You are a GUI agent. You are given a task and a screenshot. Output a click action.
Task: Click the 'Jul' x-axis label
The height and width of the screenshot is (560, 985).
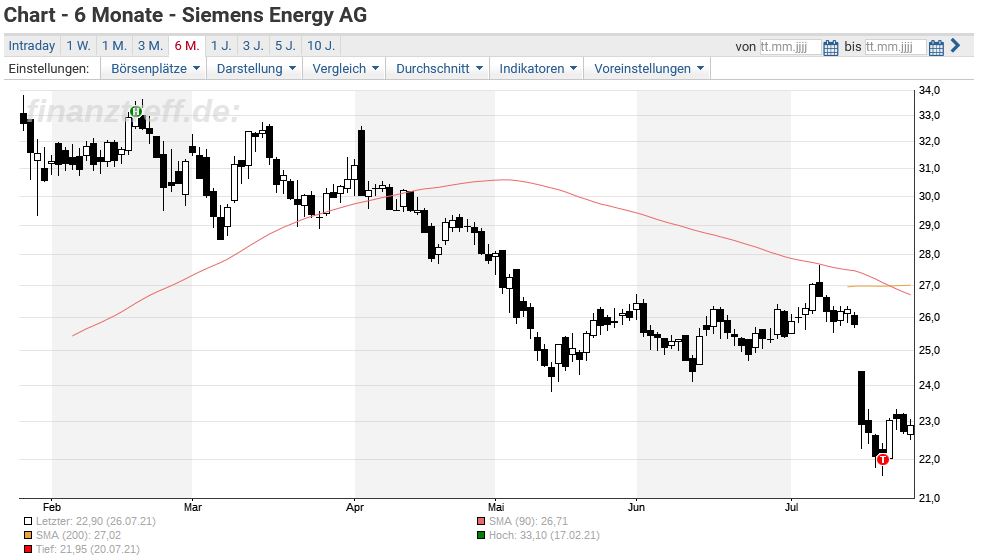pyautogui.click(x=792, y=507)
